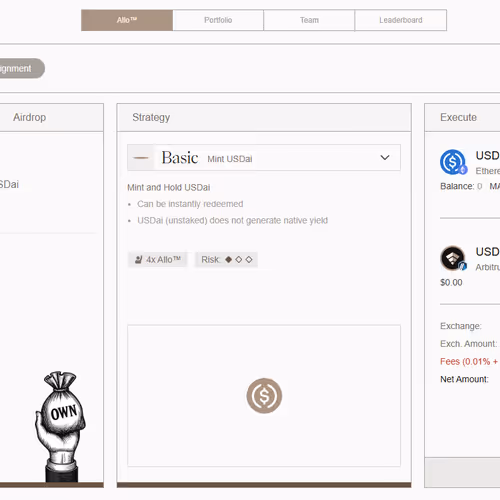The height and width of the screenshot is (500, 500).
Task: Click the blue USDC Ethereum token icon
Action: click(453, 162)
